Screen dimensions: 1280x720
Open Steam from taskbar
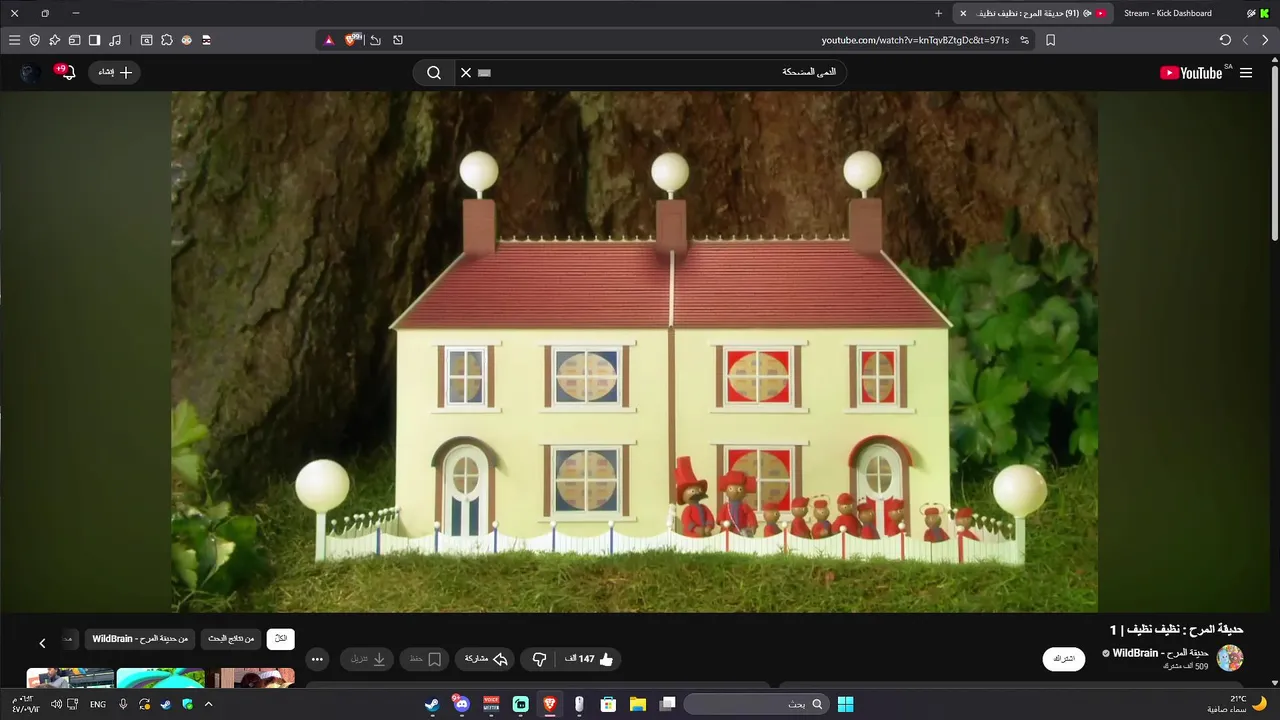click(431, 704)
